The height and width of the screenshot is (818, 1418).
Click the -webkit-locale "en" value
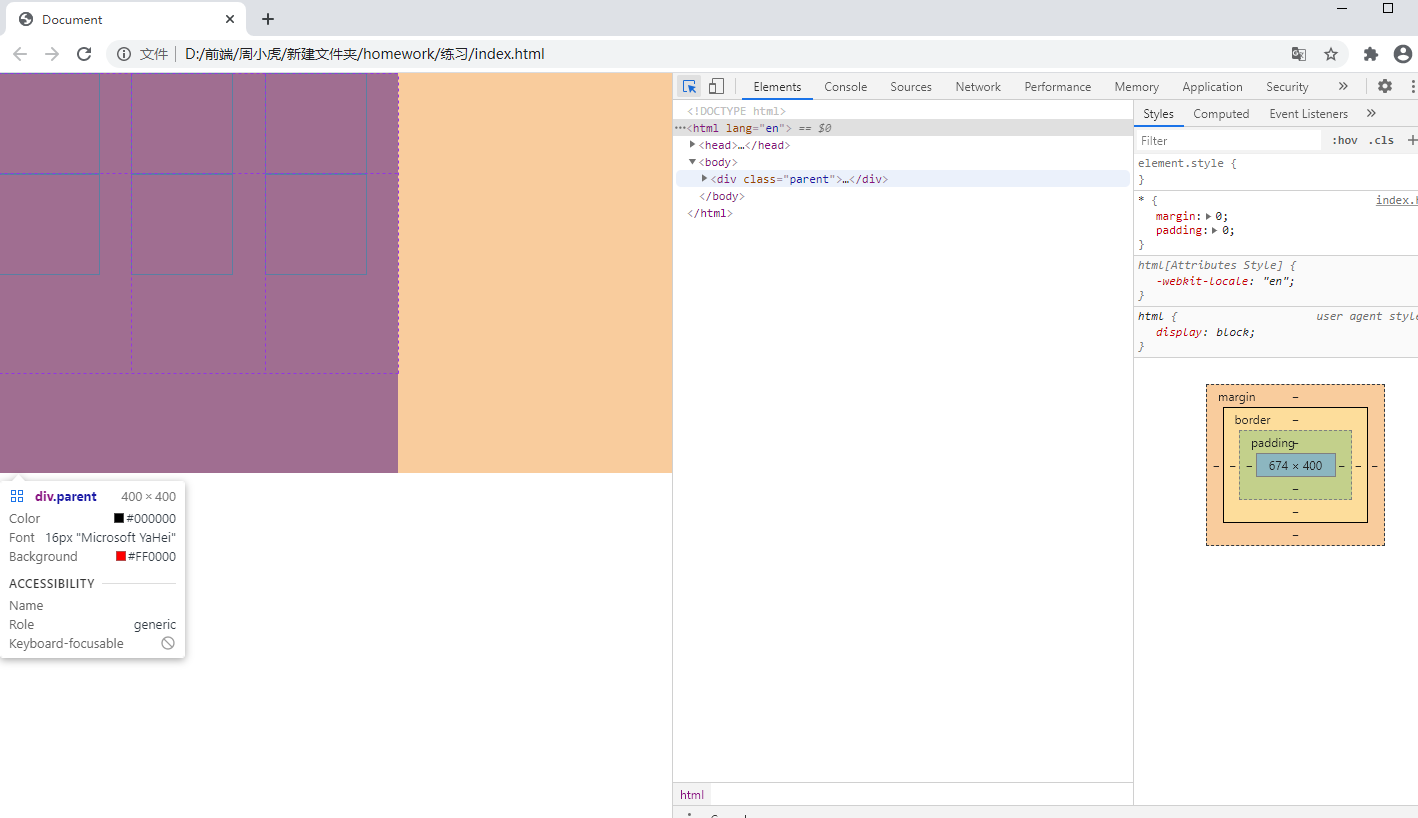coord(1276,281)
